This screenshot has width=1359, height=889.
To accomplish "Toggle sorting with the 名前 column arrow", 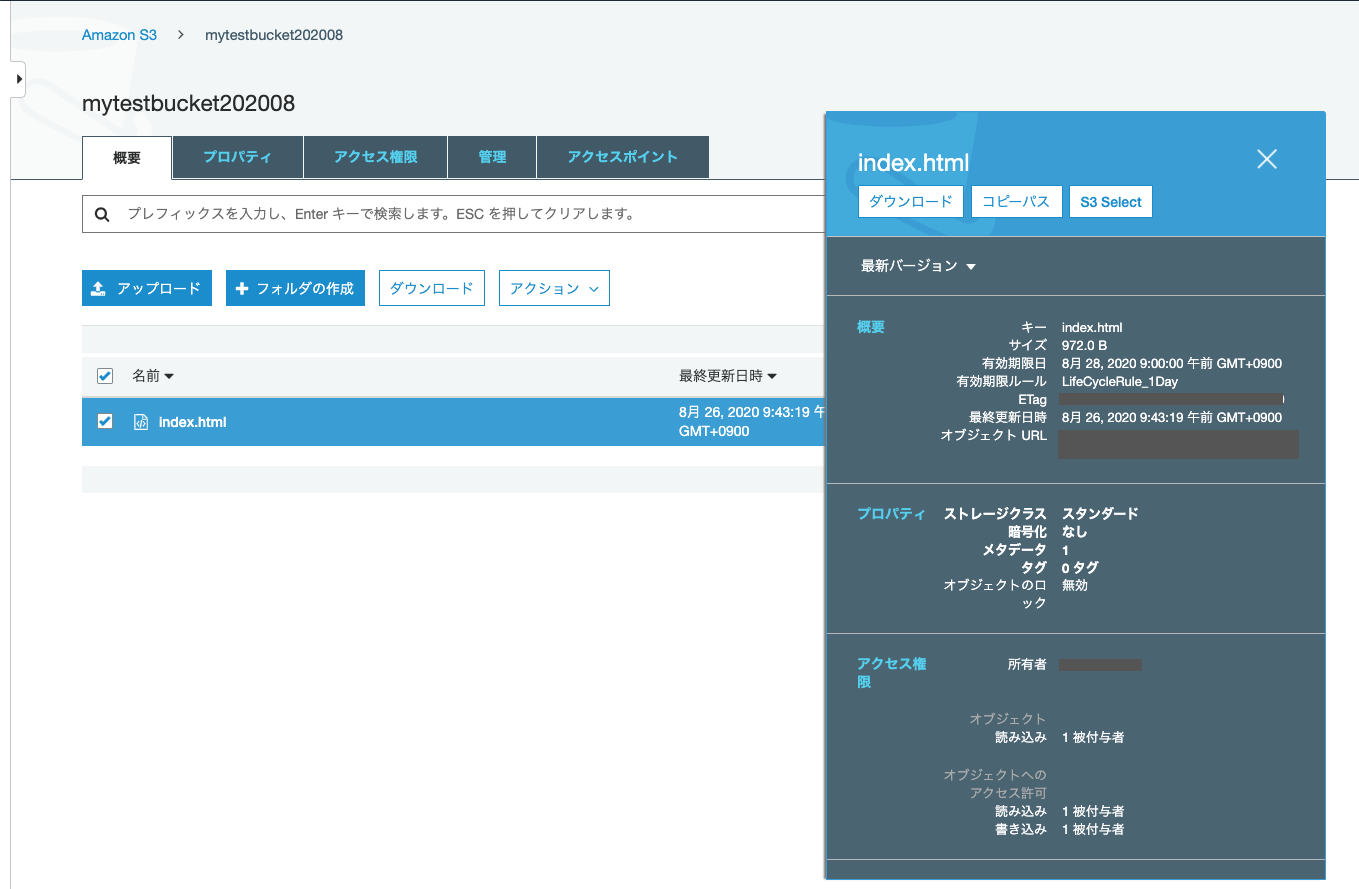I will click(x=169, y=376).
